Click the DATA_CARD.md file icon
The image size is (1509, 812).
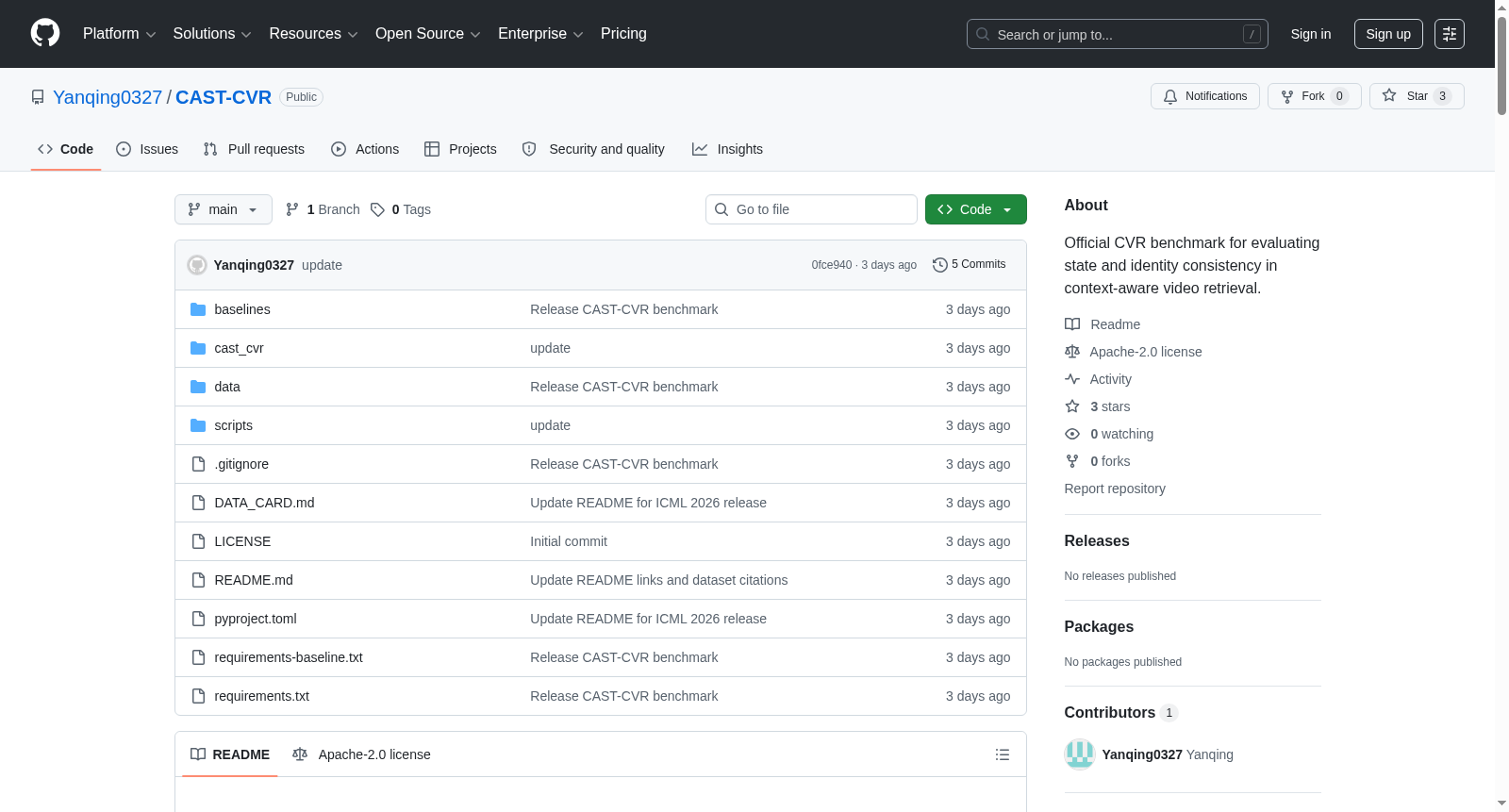pyautogui.click(x=198, y=503)
